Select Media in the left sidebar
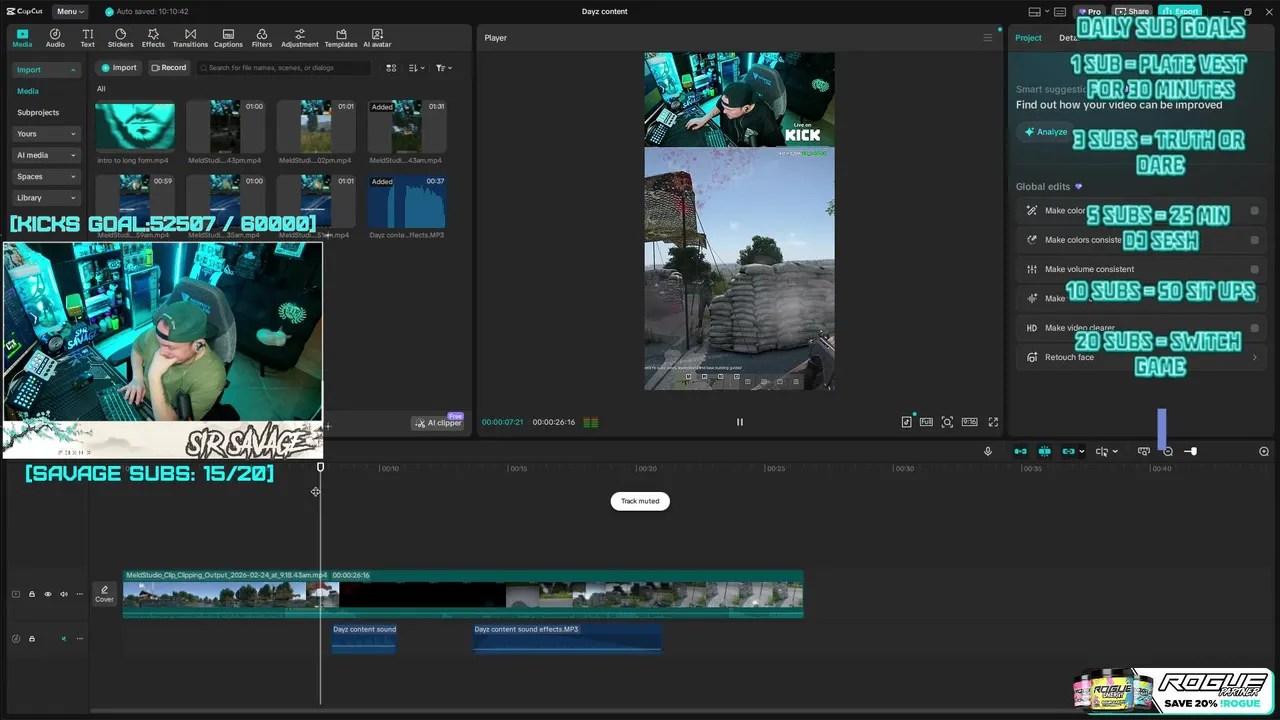 point(28,91)
